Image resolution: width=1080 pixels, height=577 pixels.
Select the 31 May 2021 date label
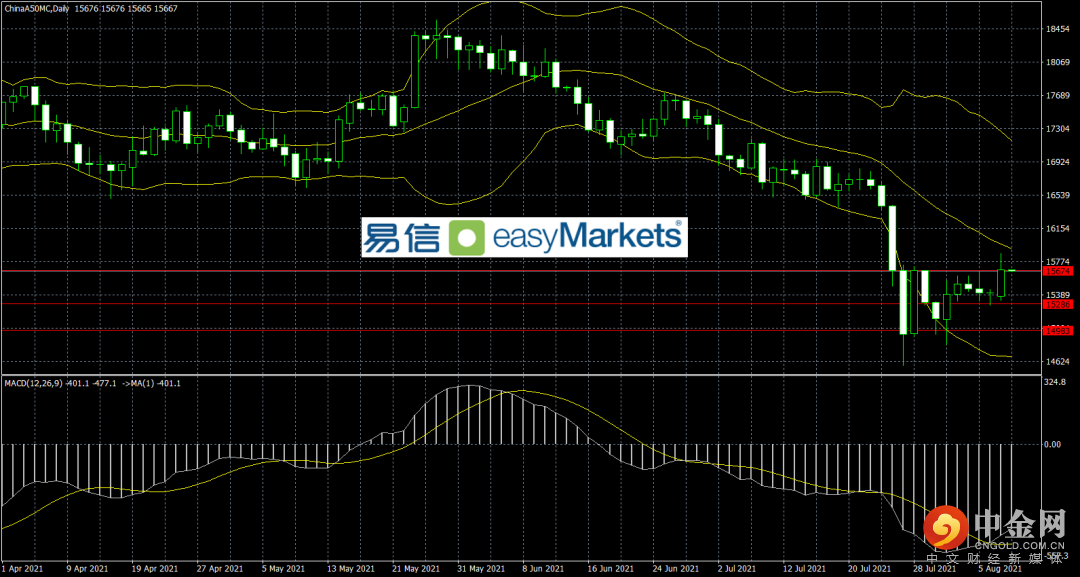pyautogui.click(x=482, y=569)
